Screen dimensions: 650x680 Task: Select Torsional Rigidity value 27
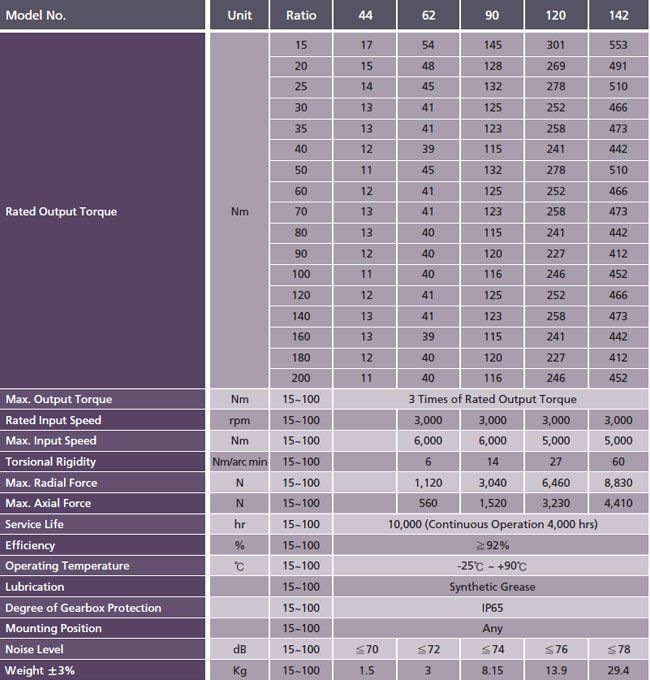click(x=555, y=462)
